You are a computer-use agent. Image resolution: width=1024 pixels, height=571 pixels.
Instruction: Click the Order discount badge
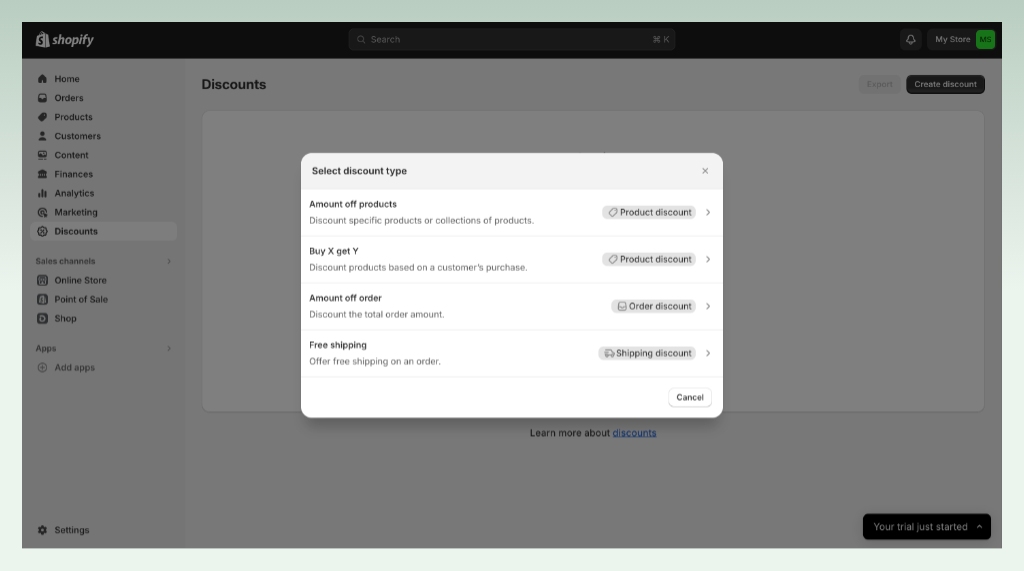coord(654,306)
